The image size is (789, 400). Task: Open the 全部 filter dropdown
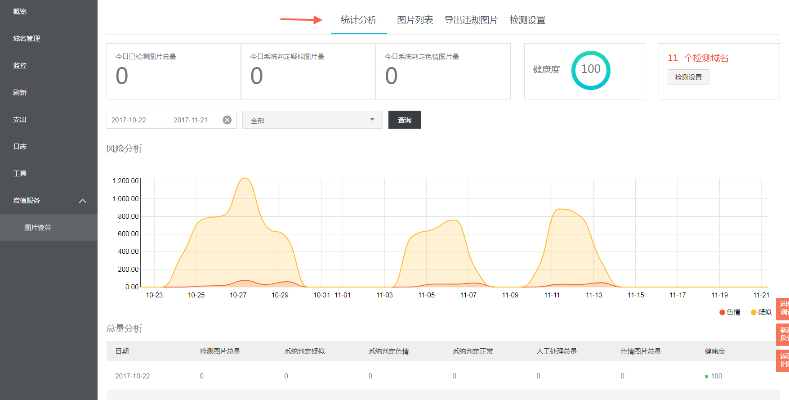tap(312, 120)
